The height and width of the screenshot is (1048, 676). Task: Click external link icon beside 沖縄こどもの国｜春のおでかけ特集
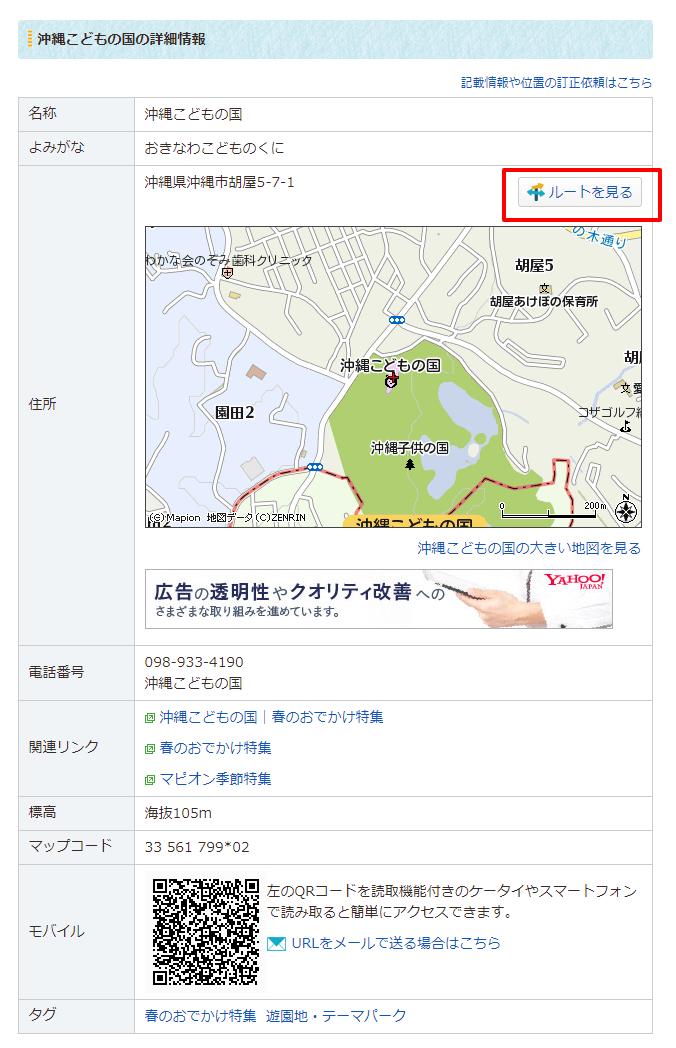150,718
